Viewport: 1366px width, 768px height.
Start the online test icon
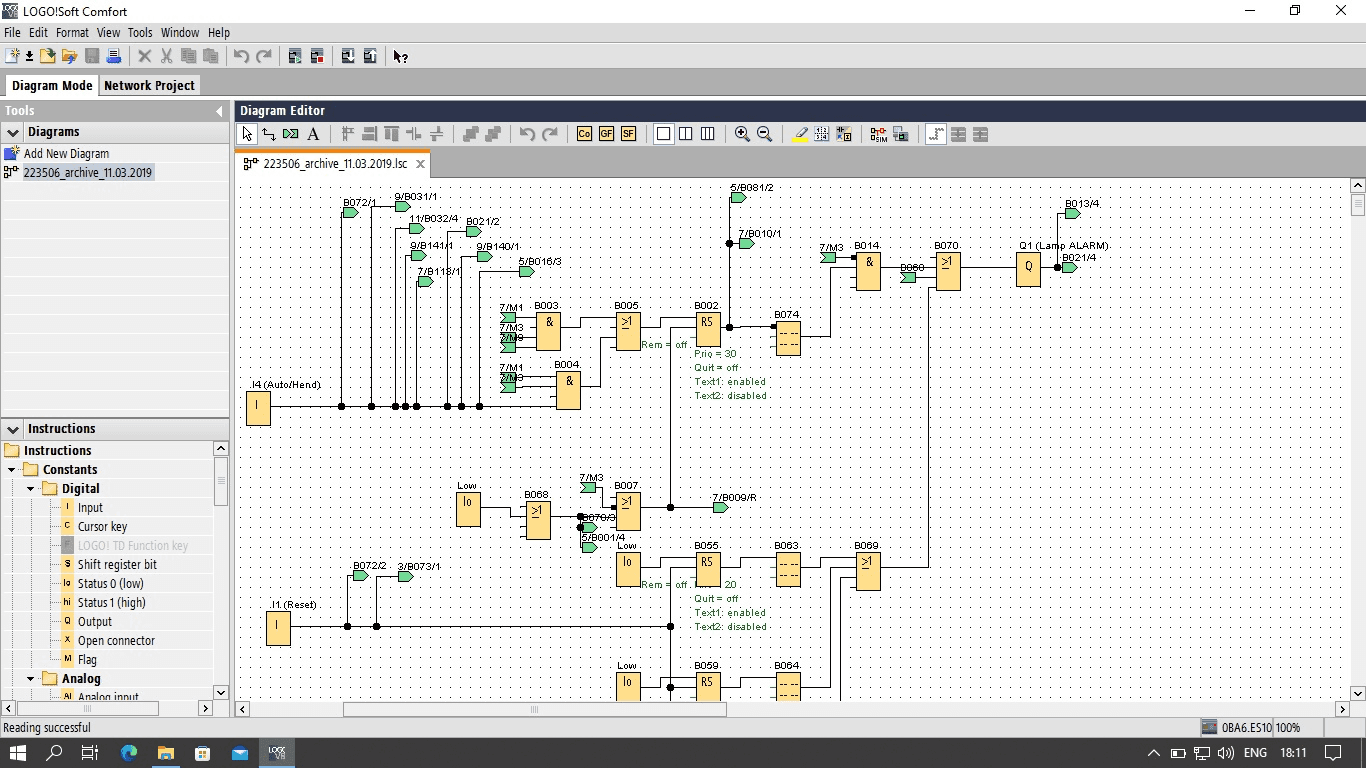click(900, 134)
